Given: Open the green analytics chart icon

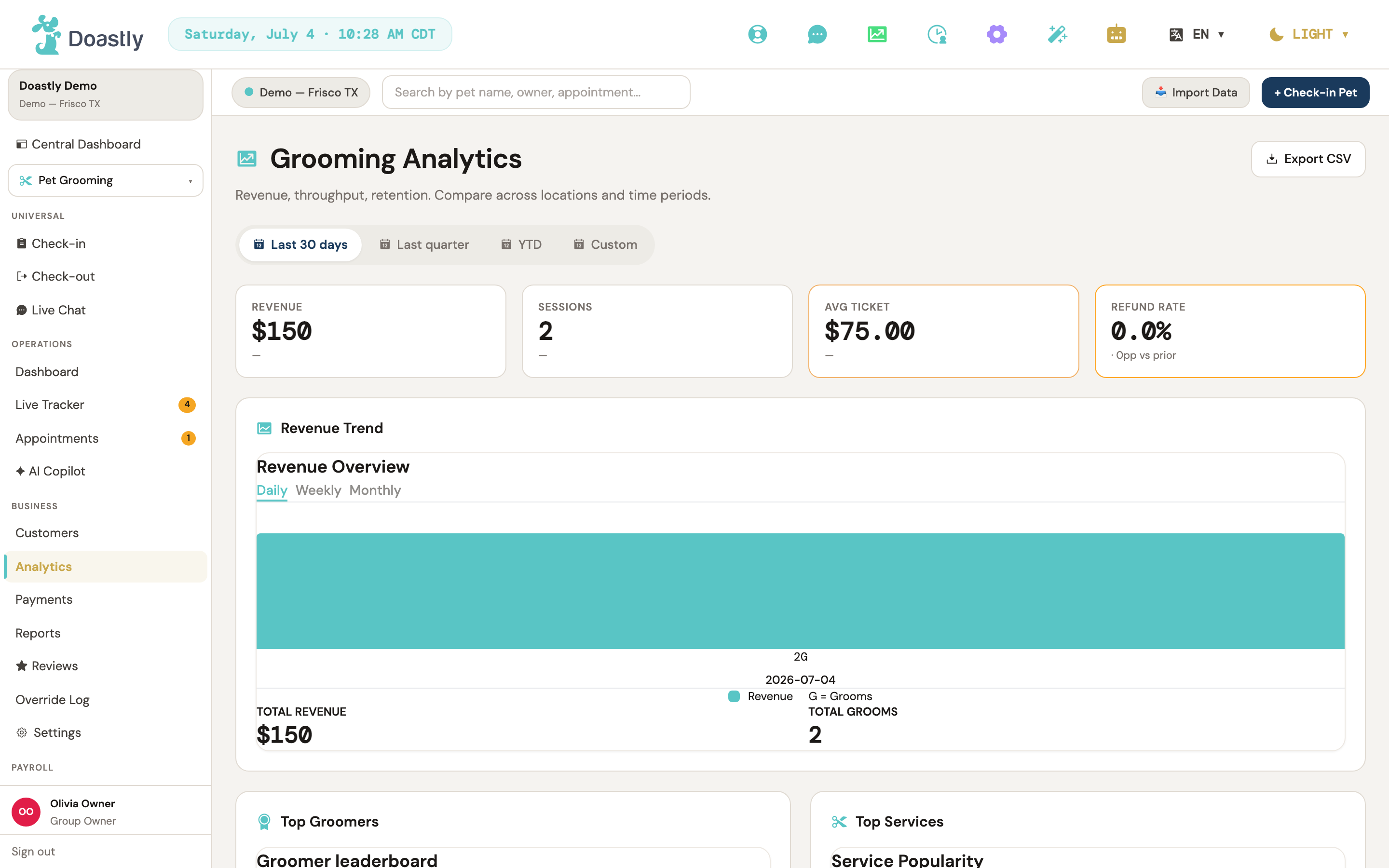Looking at the screenshot, I should point(877,34).
